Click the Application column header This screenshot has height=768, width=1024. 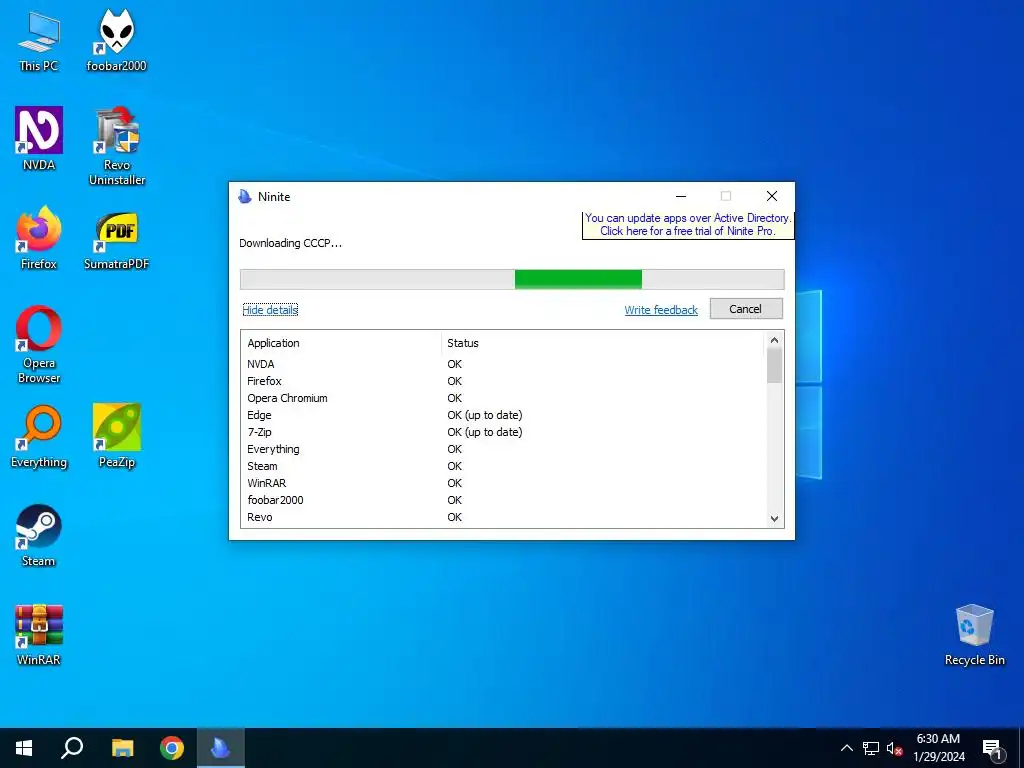pos(342,343)
